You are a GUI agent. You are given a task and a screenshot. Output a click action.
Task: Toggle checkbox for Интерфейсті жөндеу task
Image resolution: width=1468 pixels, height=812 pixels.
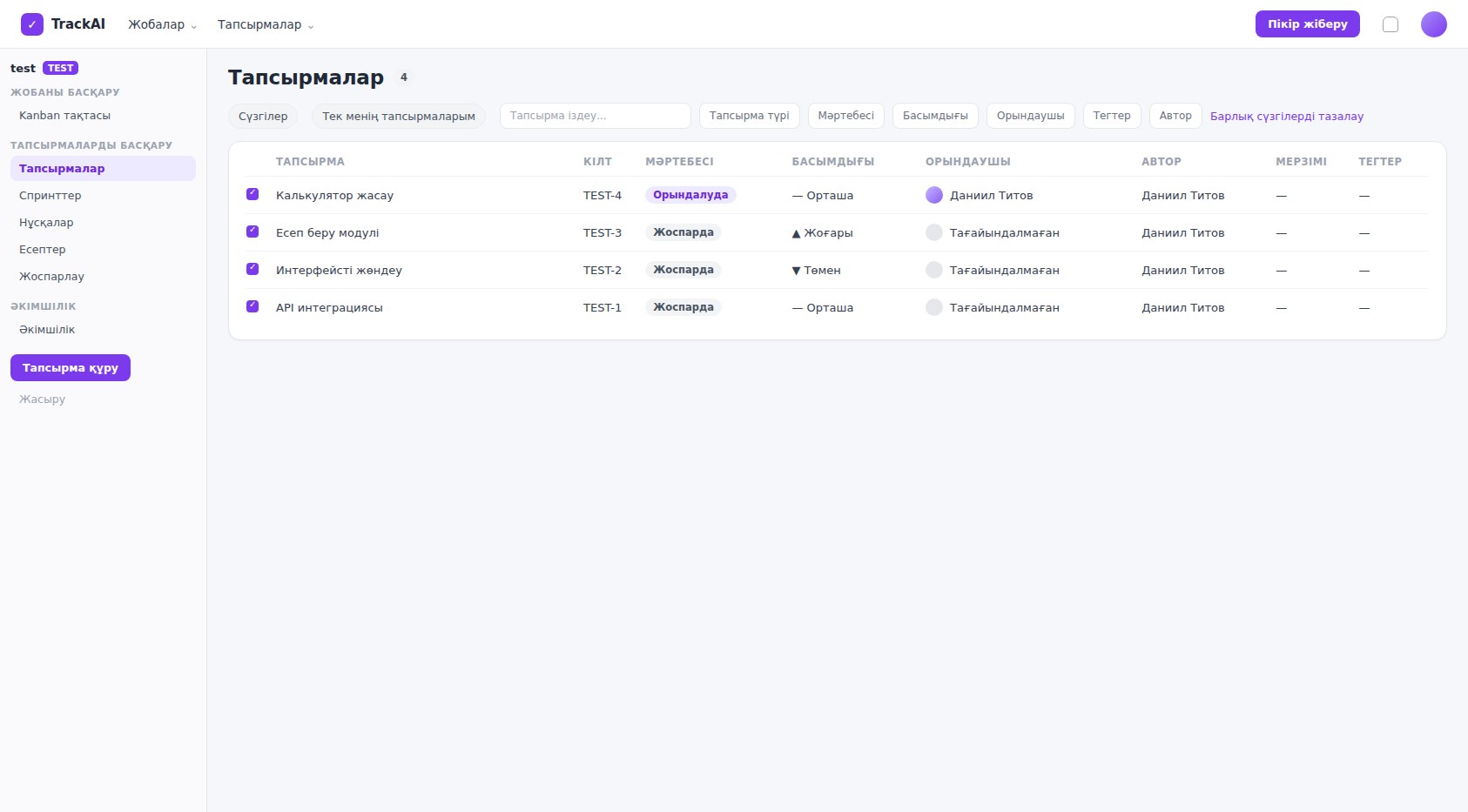(x=253, y=269)
